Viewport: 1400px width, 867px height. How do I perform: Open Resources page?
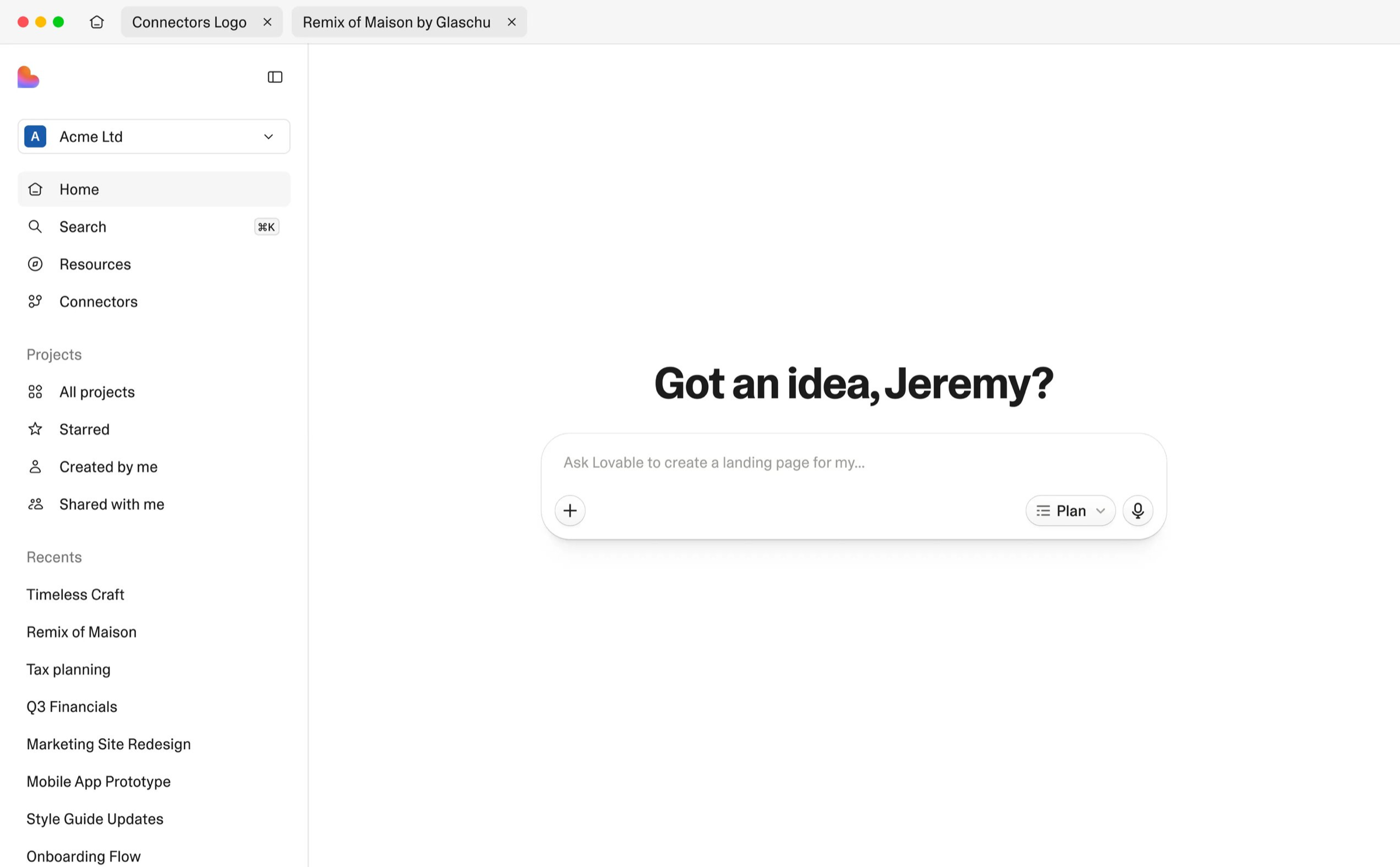(x=154, y=264)
